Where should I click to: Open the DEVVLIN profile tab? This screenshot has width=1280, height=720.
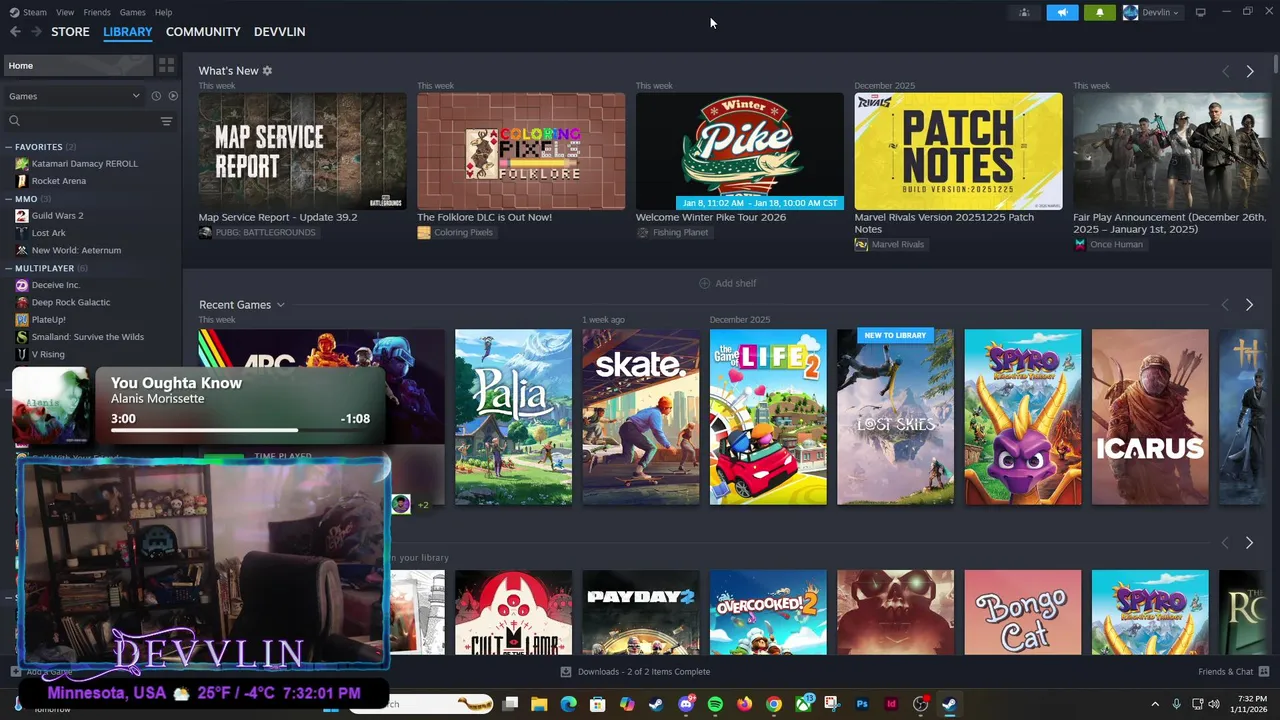click(279, 32)
